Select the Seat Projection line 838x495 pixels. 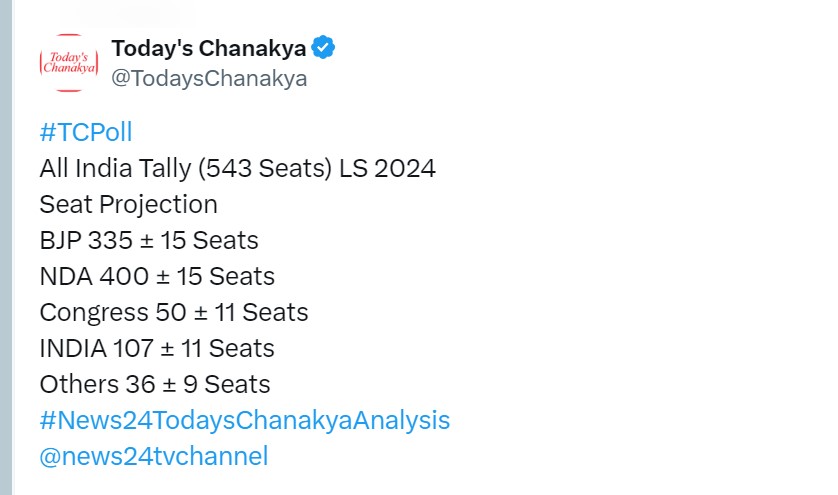tap(129, 204)
